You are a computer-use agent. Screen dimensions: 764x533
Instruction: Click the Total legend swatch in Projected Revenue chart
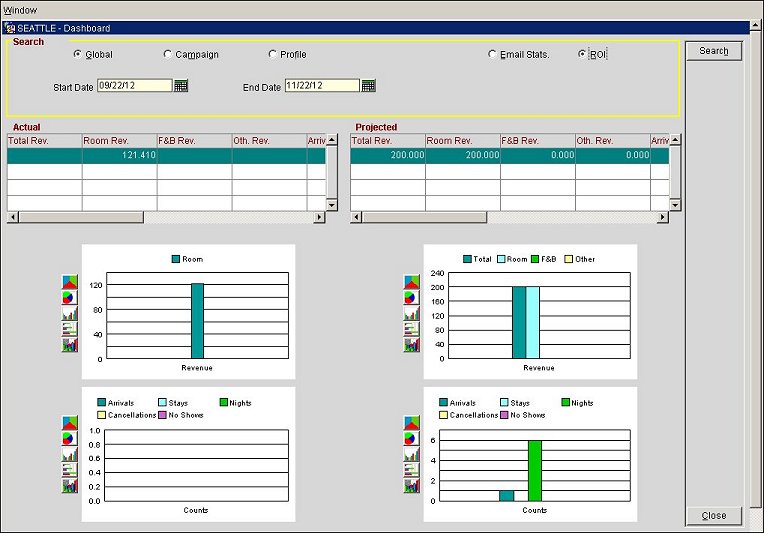click(x=467, y=259)
